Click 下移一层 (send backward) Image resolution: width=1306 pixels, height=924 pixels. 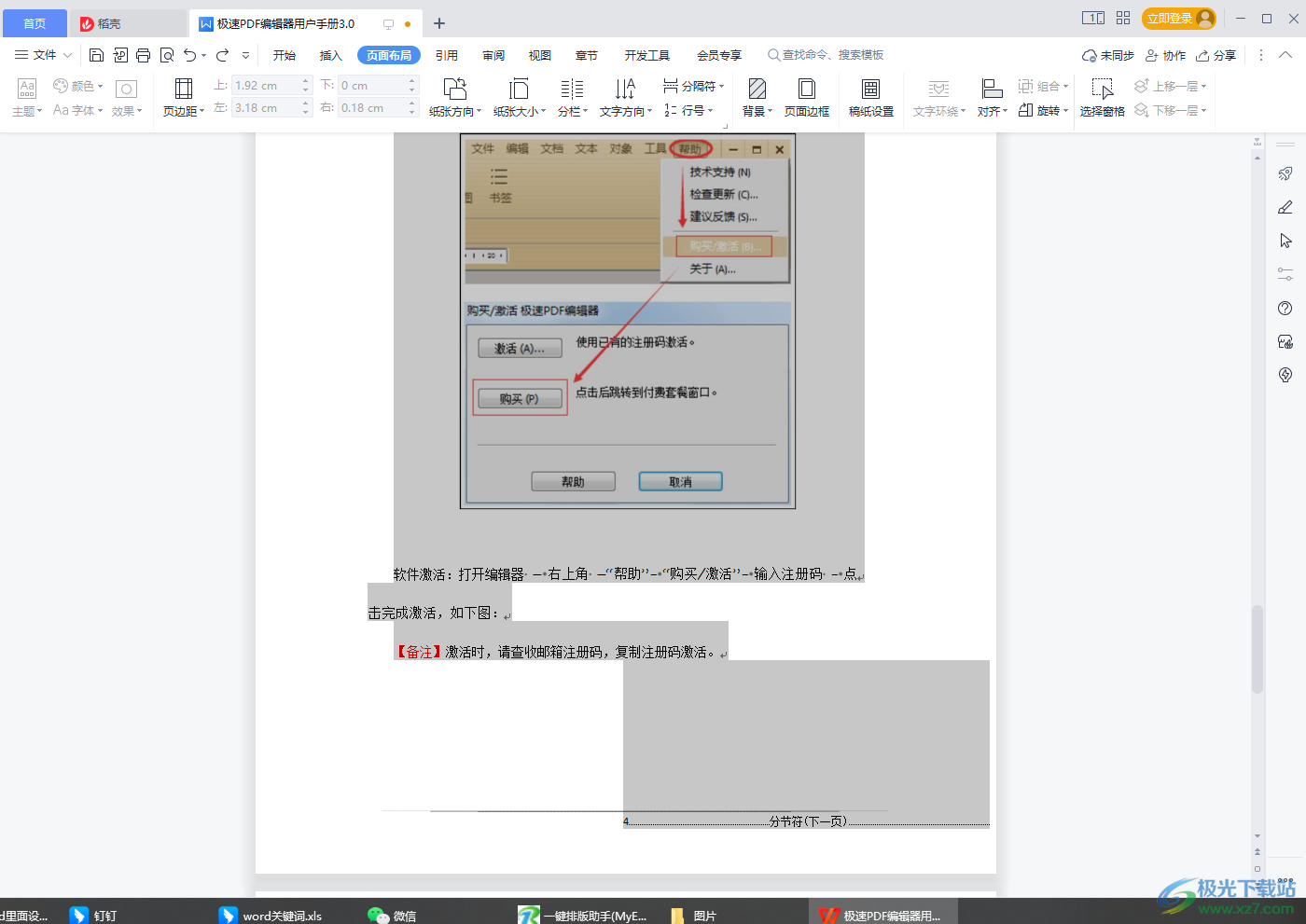tap(1170, 110)
